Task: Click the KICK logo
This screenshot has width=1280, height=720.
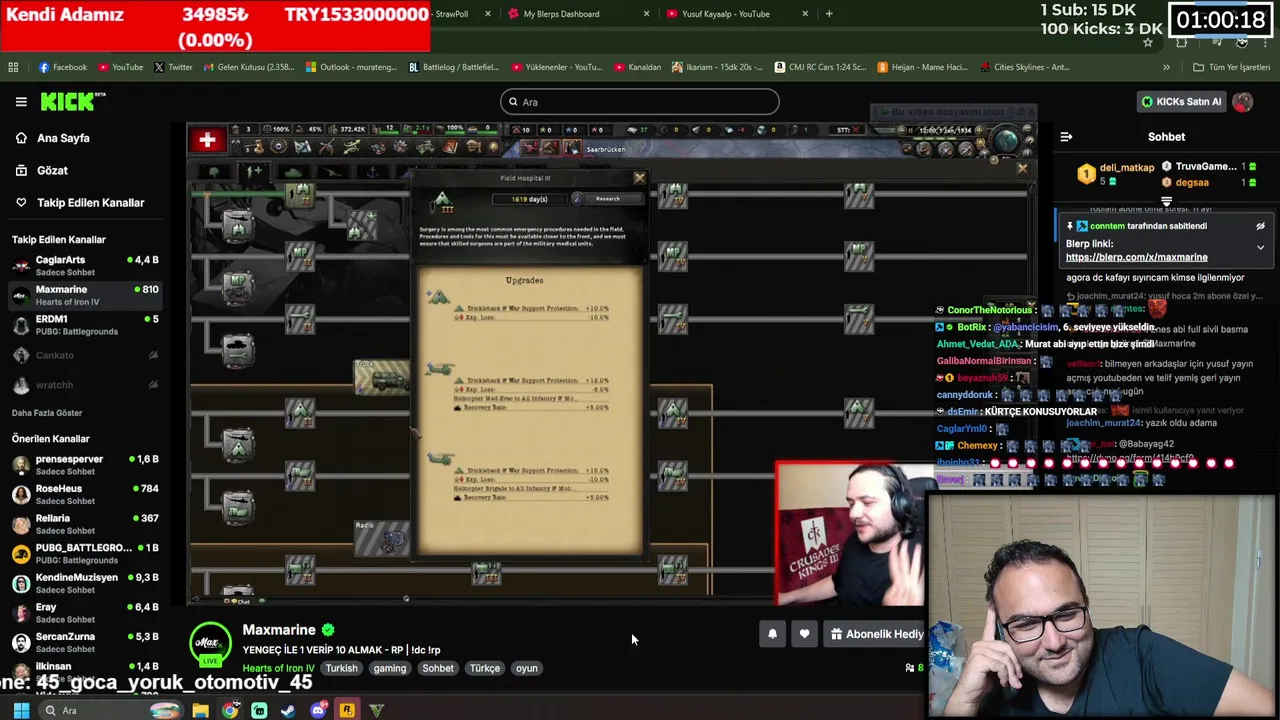Action: [72, 101]
